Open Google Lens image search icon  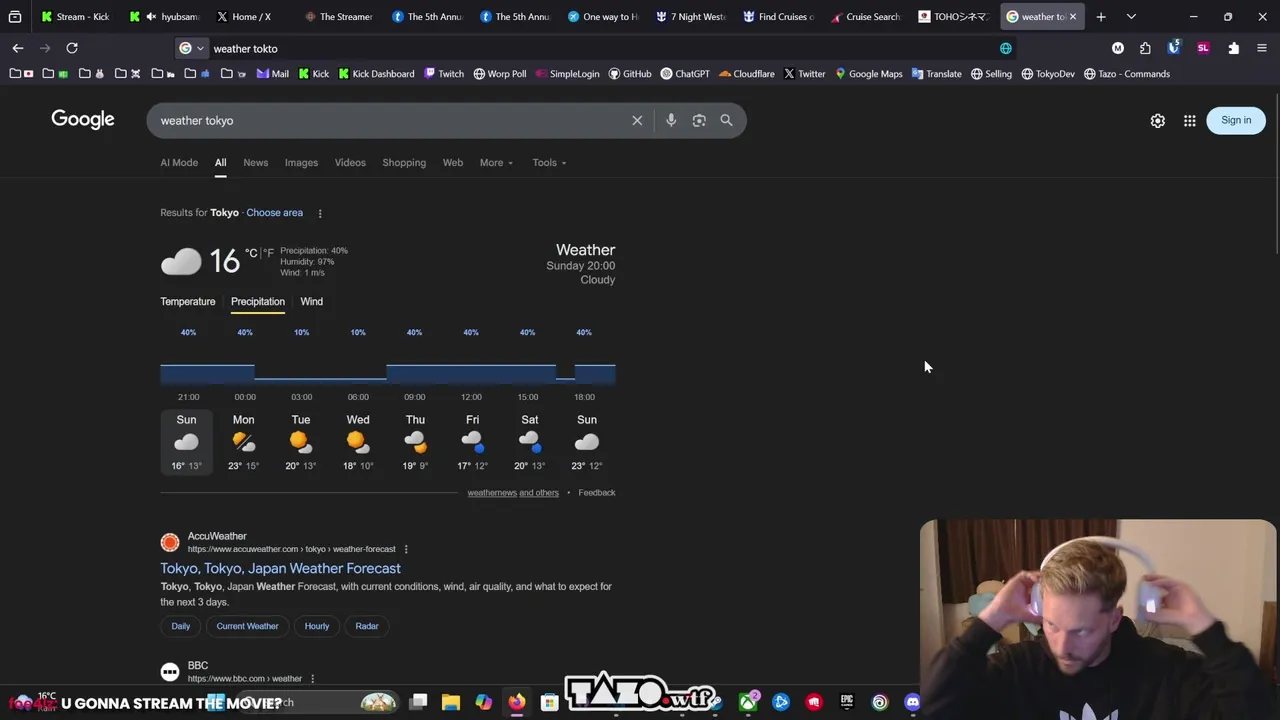coord(699,120)
